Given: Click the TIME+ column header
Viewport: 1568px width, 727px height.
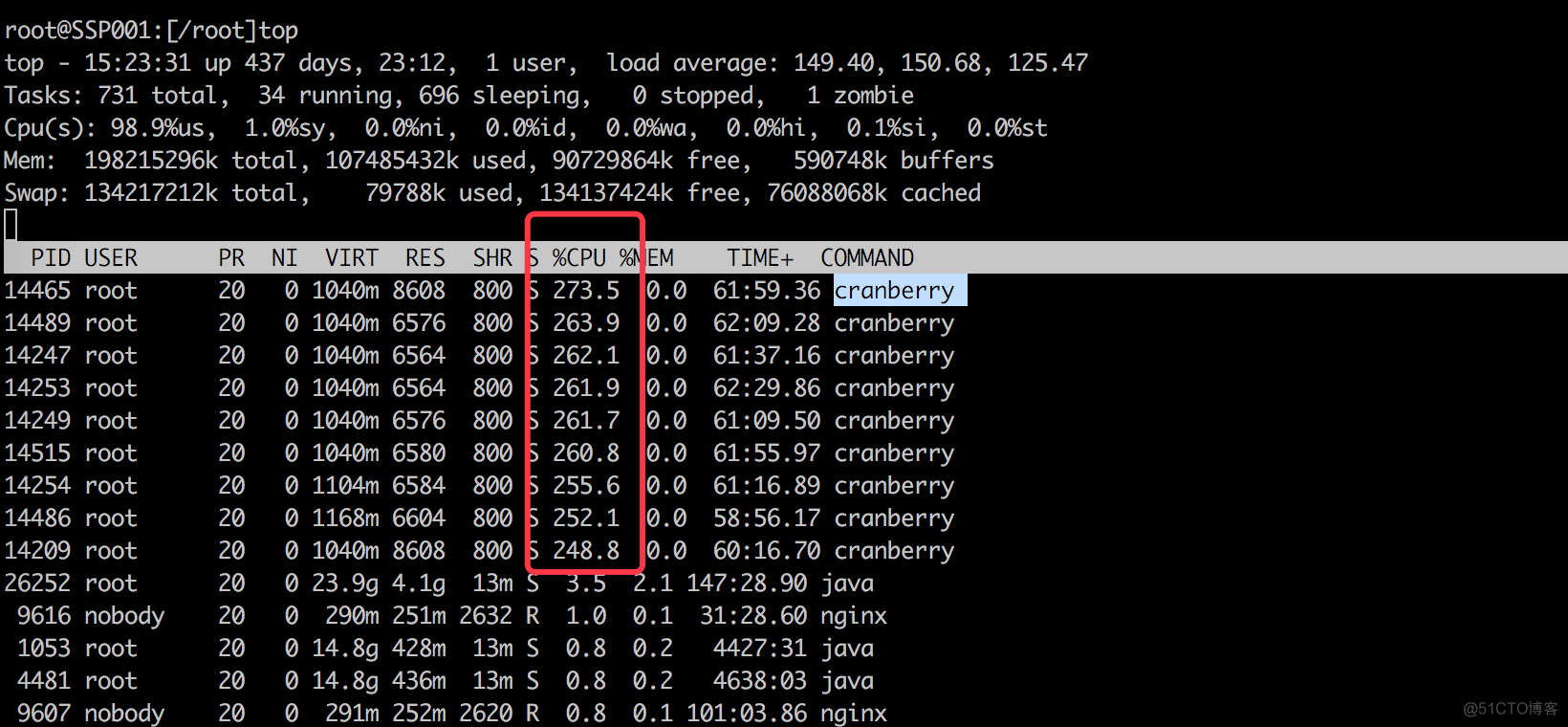Looking at the screenshot, I should pyautogui.click(x=760, y=258).
